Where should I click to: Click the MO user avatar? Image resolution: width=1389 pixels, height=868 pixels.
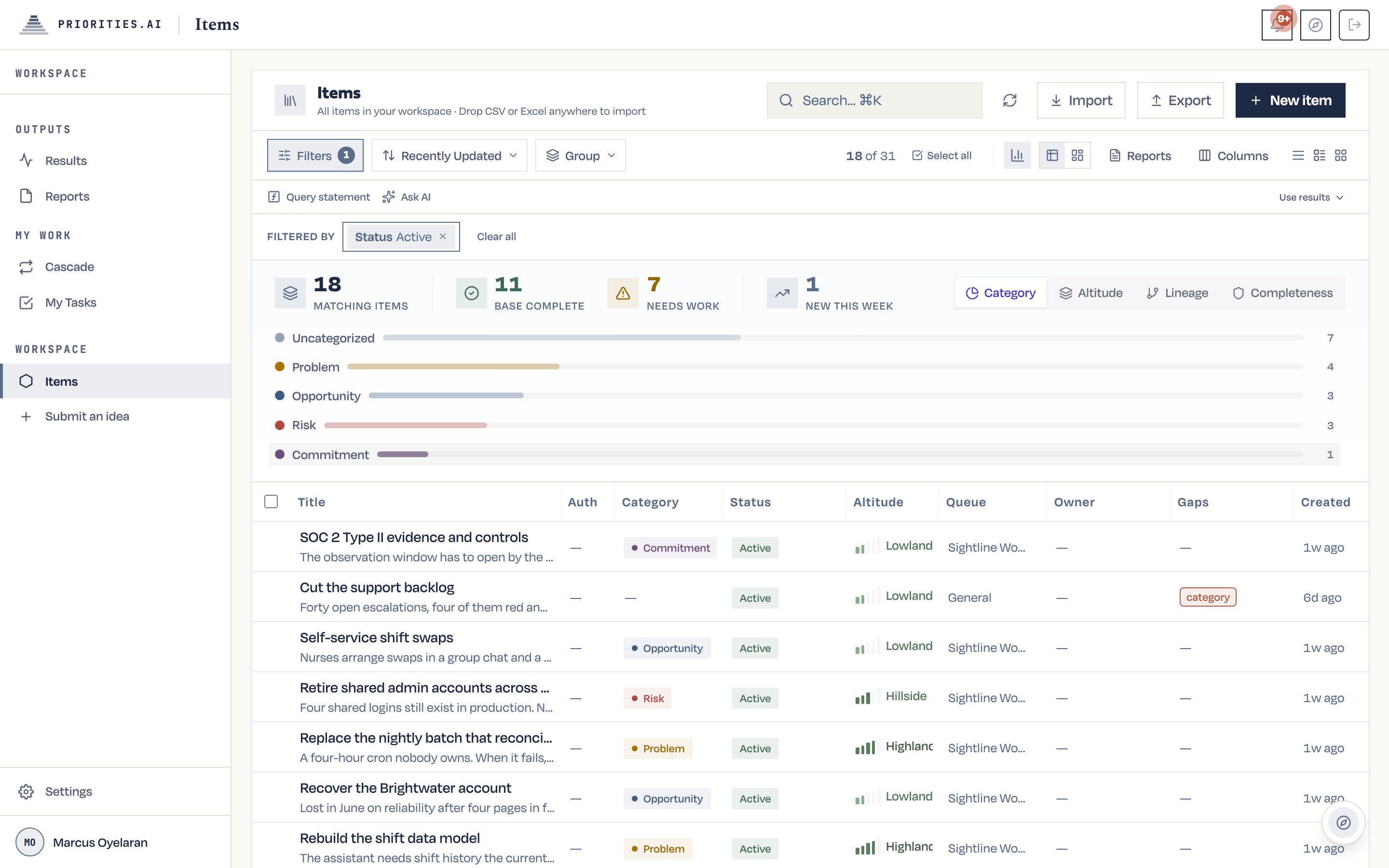point(30,842)
